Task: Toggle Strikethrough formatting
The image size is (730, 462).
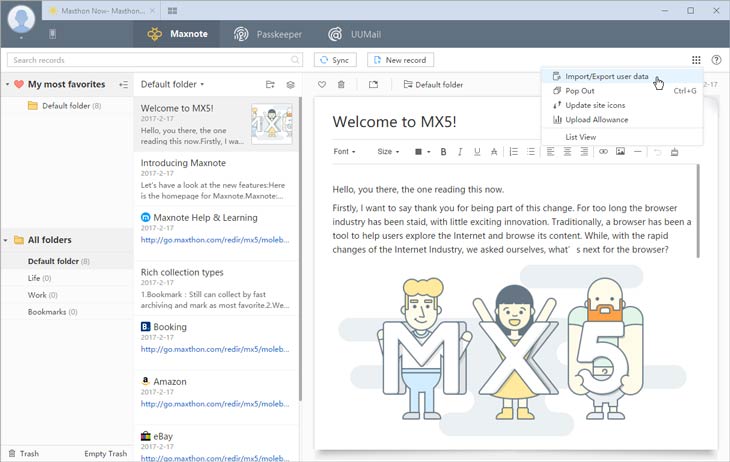Action: point(493,151)
